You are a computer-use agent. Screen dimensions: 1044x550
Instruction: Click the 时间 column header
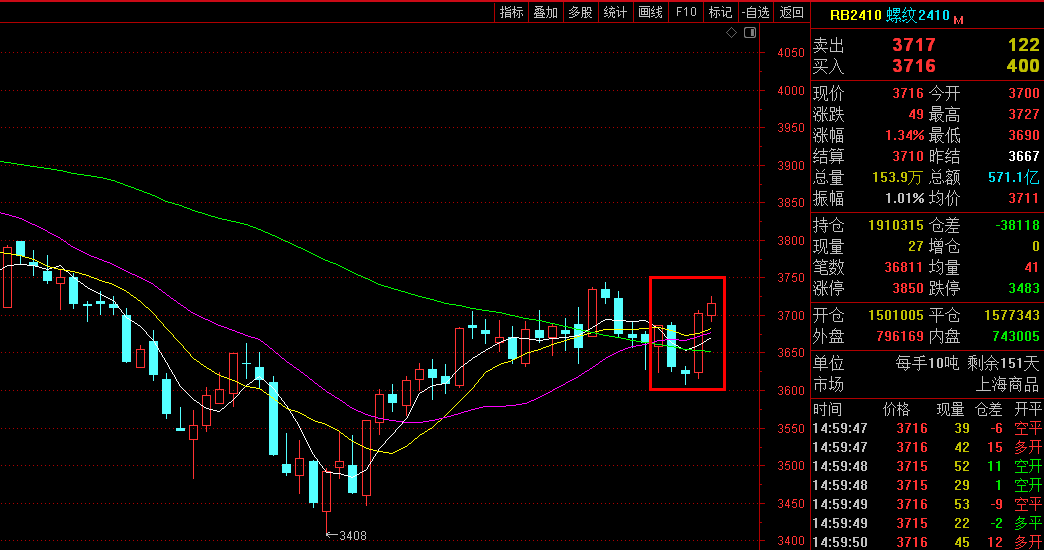click(827, 410)
